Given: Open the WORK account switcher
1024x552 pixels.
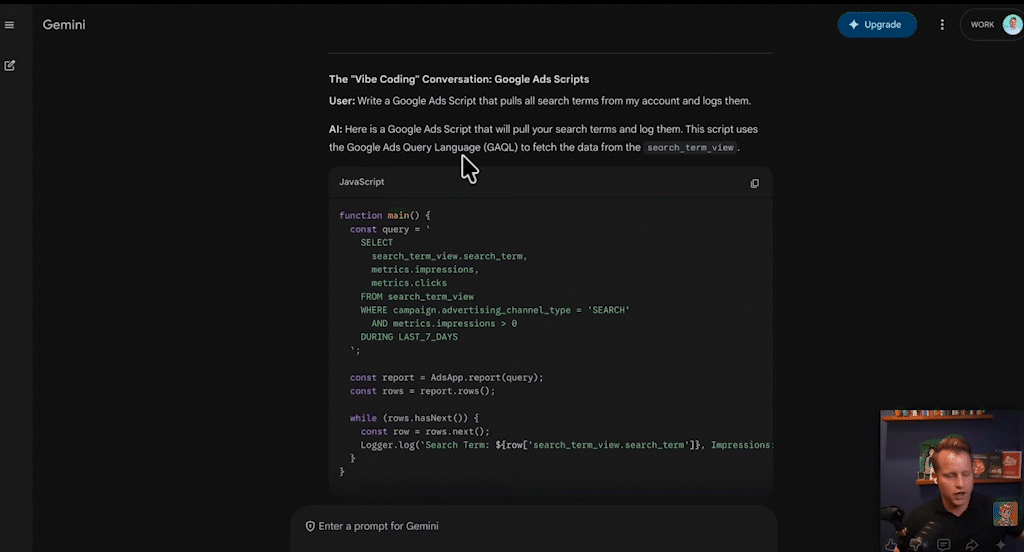Looking at the screenshot, I should 982,25.
